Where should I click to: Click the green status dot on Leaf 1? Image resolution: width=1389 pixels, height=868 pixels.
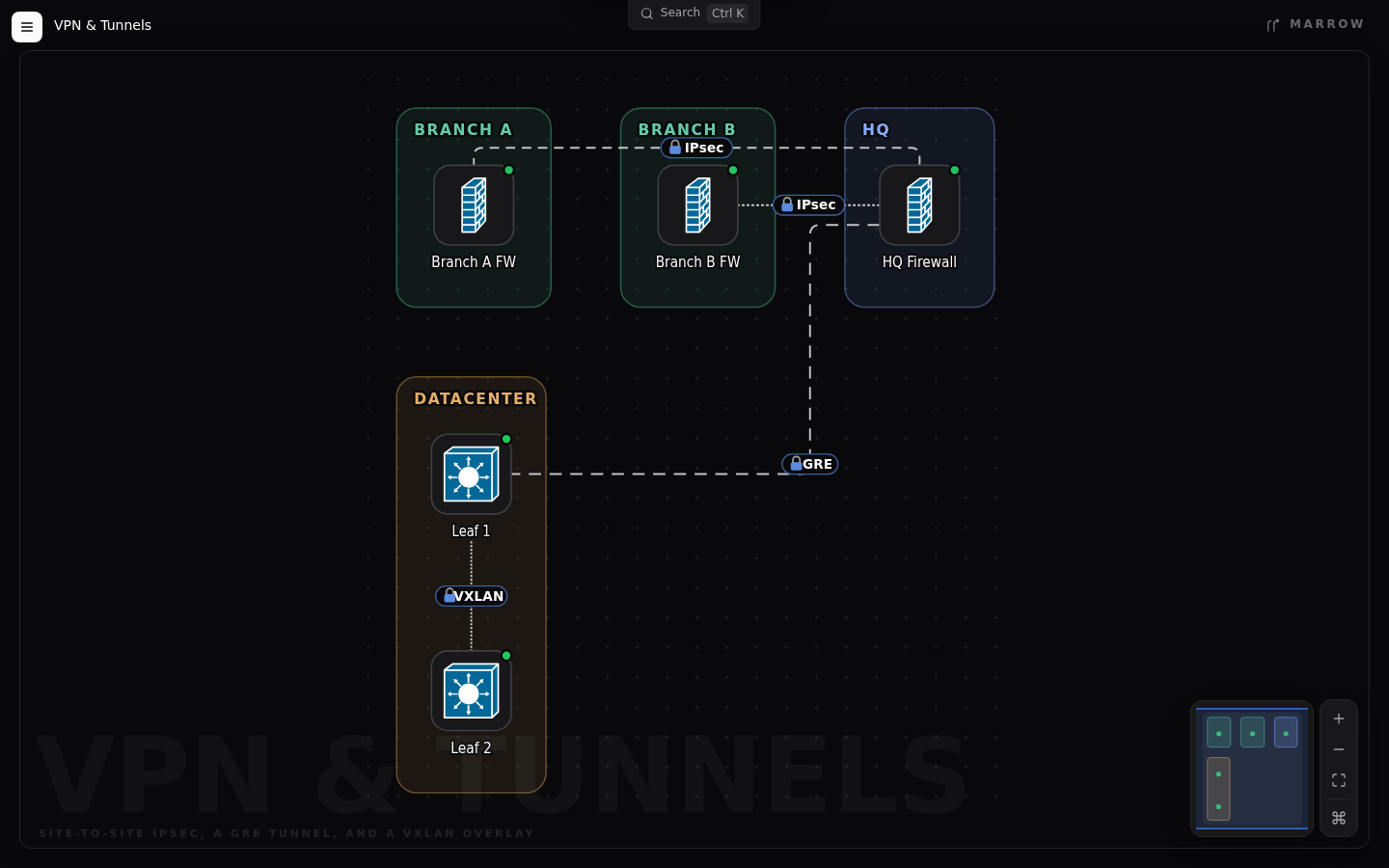pyautogui.click(x=506, y=439)
